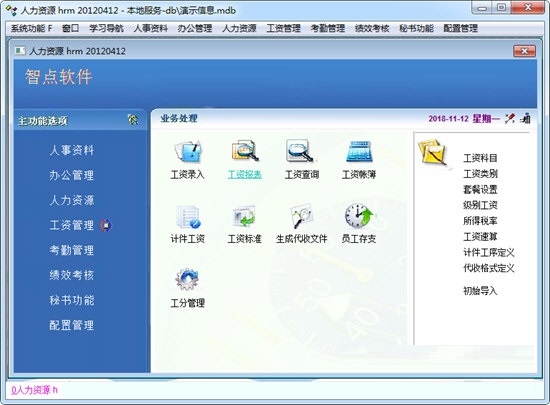Image resolution: width=550 pixels, height=405 pixels.
Task: Open the 工资管理 menu in menu bar
Action: [x=283, y=28]
